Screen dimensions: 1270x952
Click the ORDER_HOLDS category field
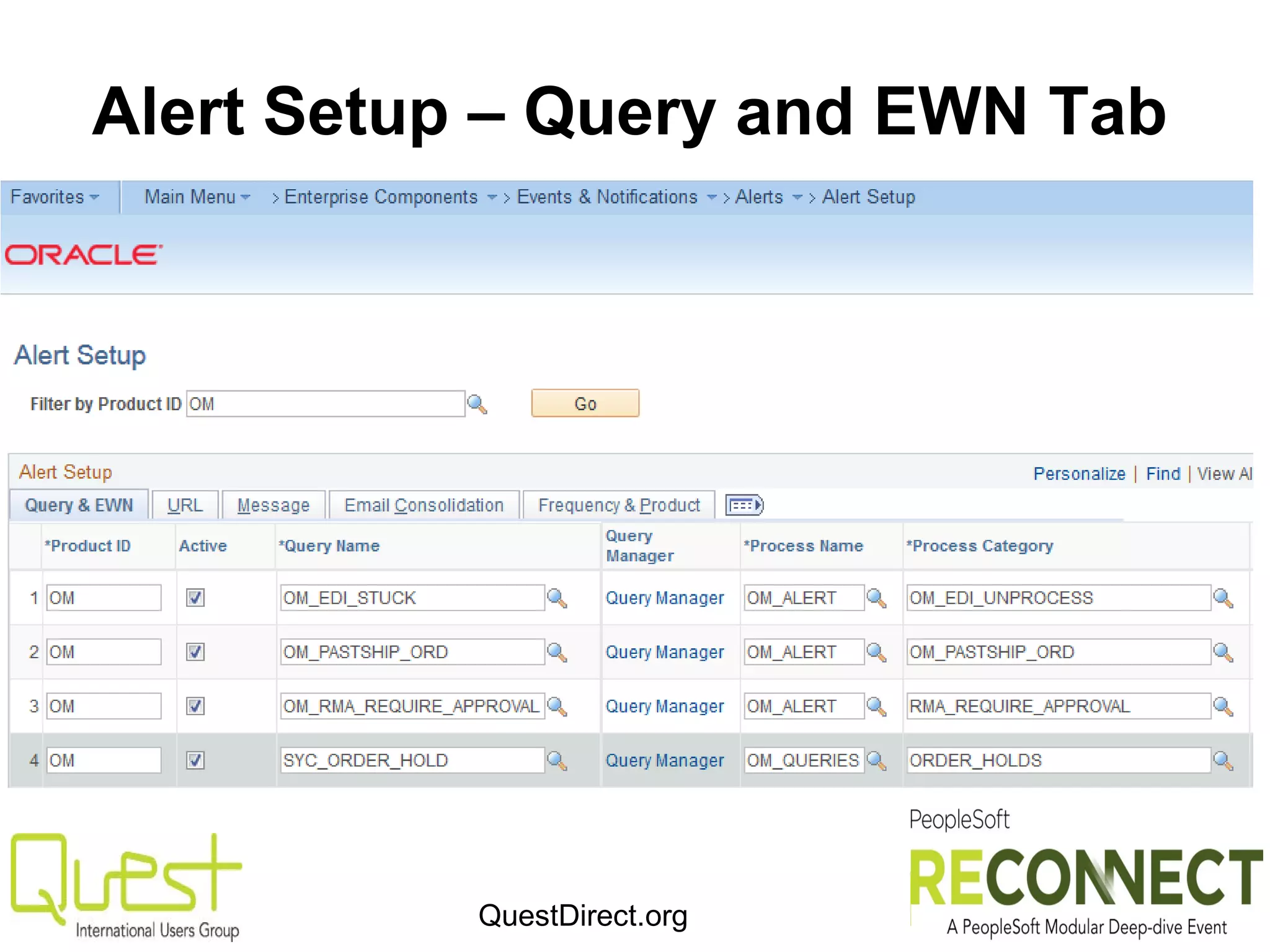(x=1059, y=760)
